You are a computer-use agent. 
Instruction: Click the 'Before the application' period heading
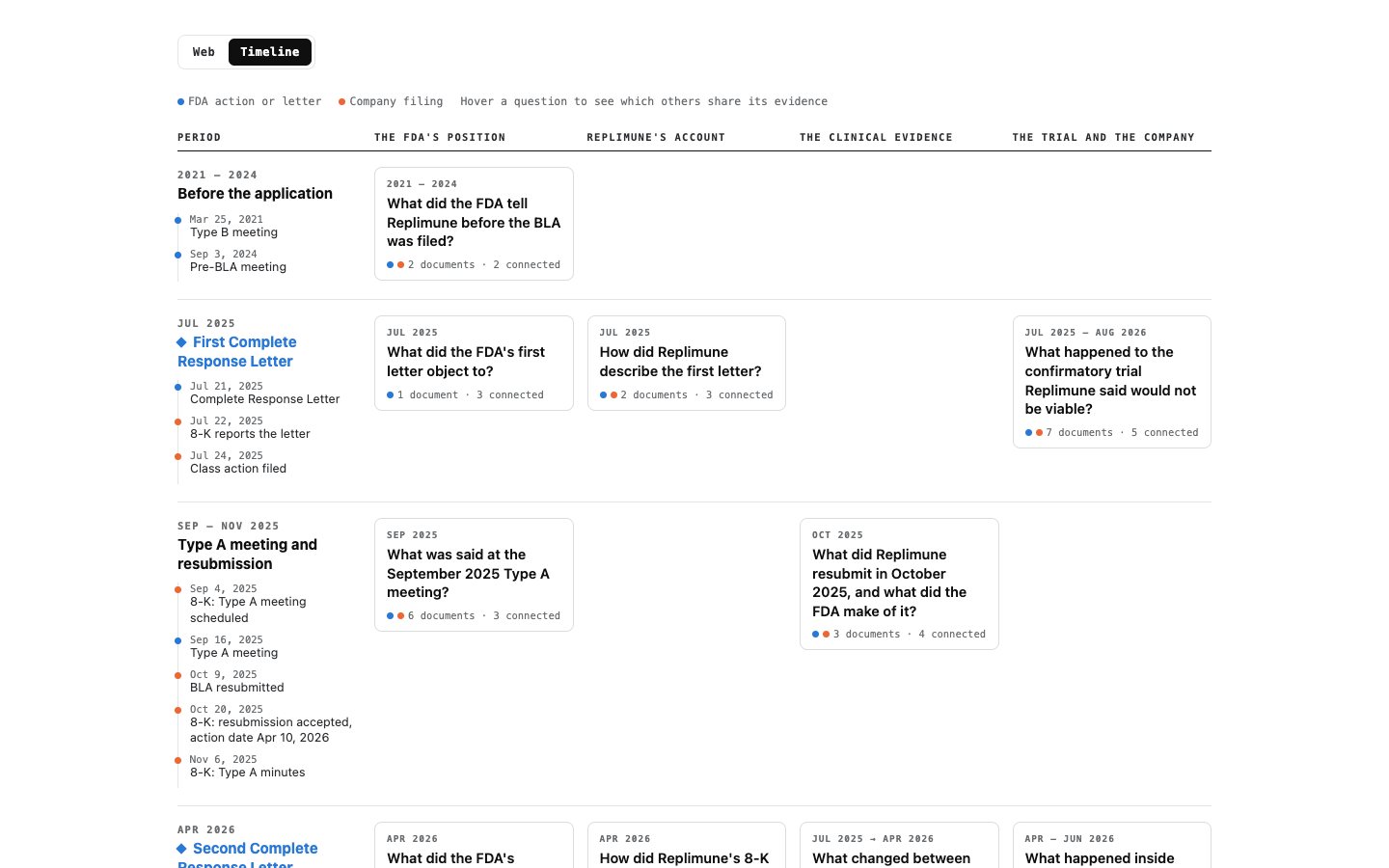click(x=255, y=194)
